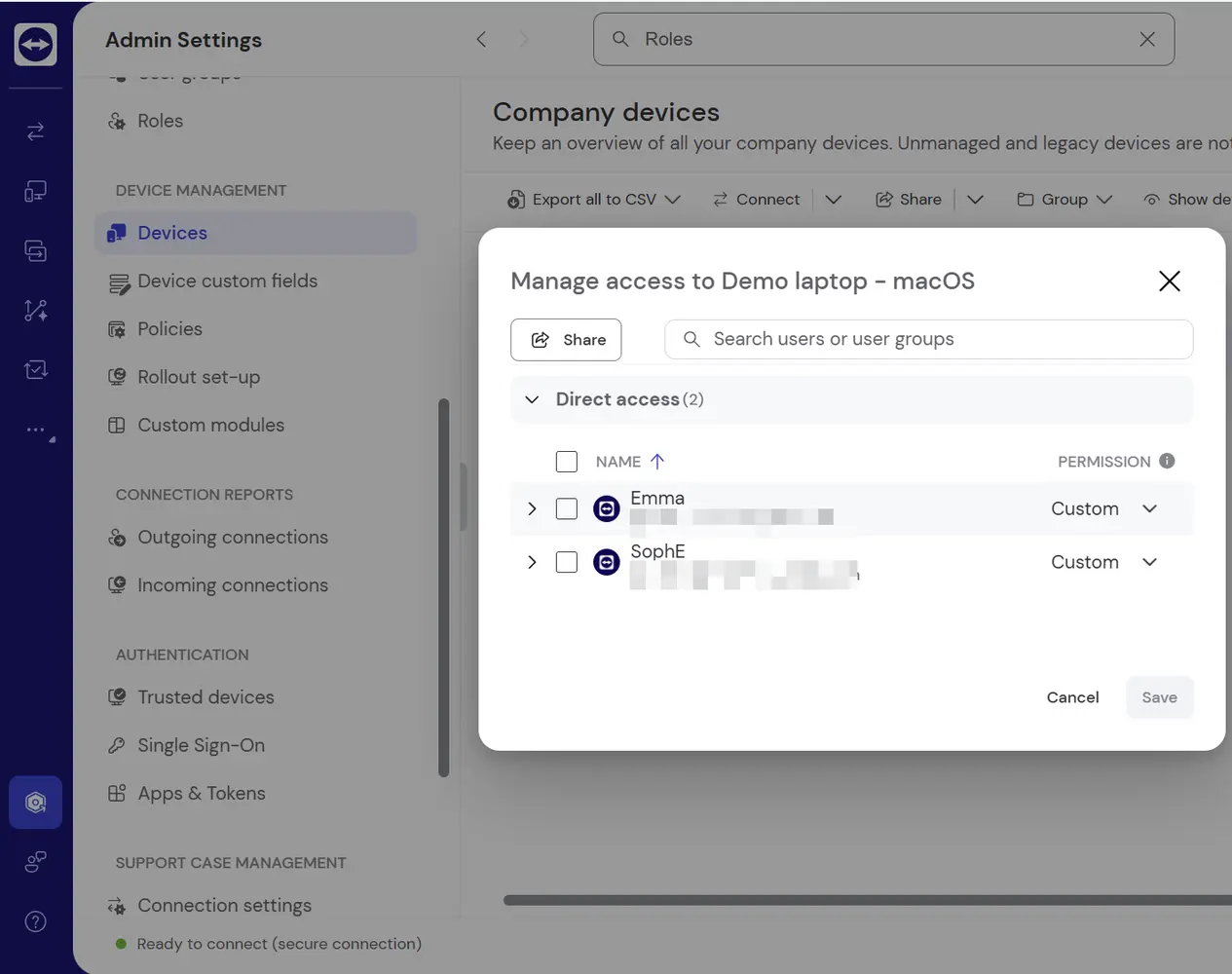This screenshot has width=1232, height=974.
Task: Open the Group dropdown in toolbar
Action: pyautogui.click(x=1064, y=200)
